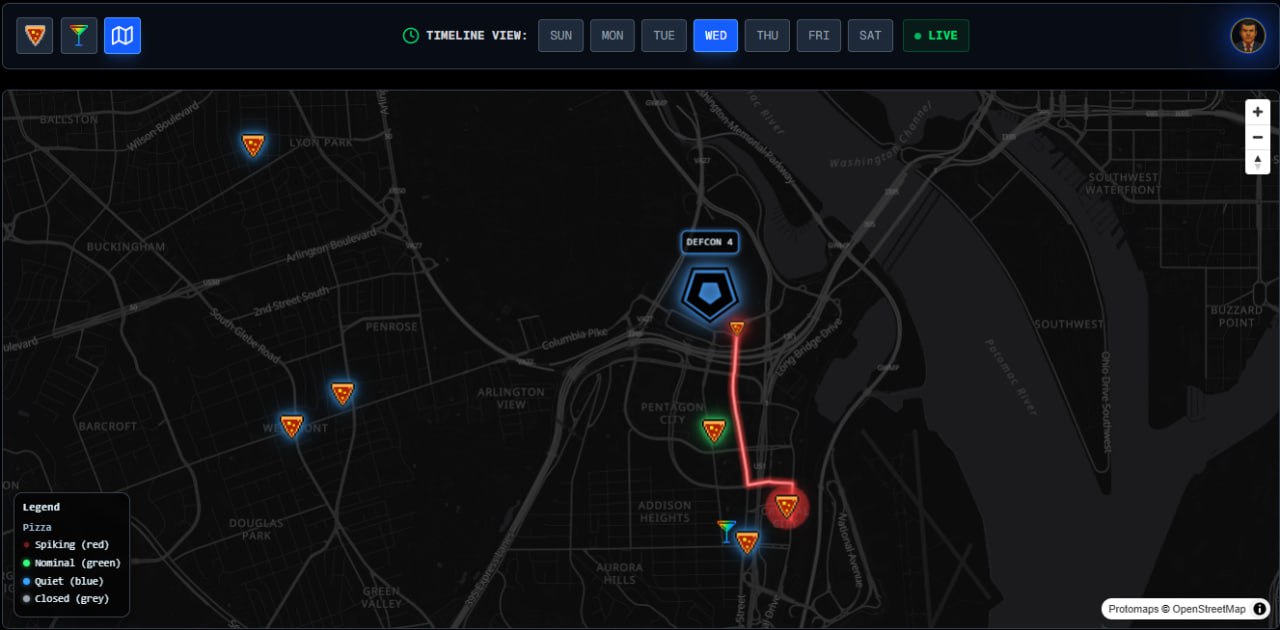1280x630 pixels.
Task: Click the small pizza marker beside Pentagon
Action: (x=737, y=328)
